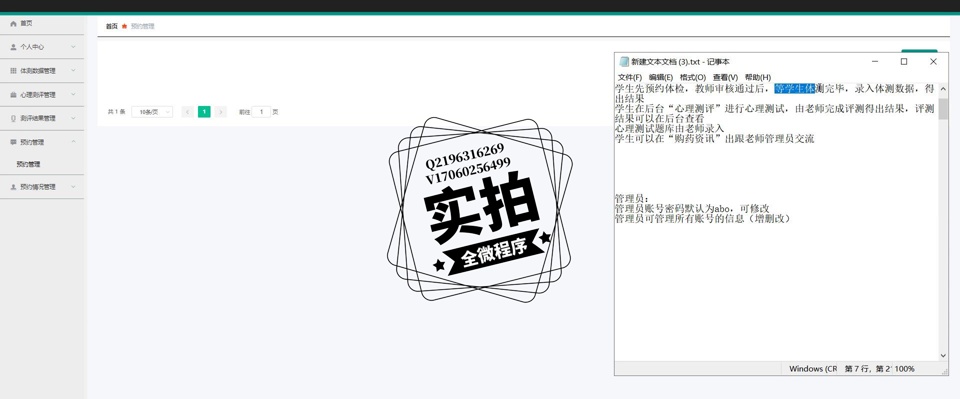Screen dimensions: 960x399
Task: Click the 前往 page number input field
Action: click(261, 112)
